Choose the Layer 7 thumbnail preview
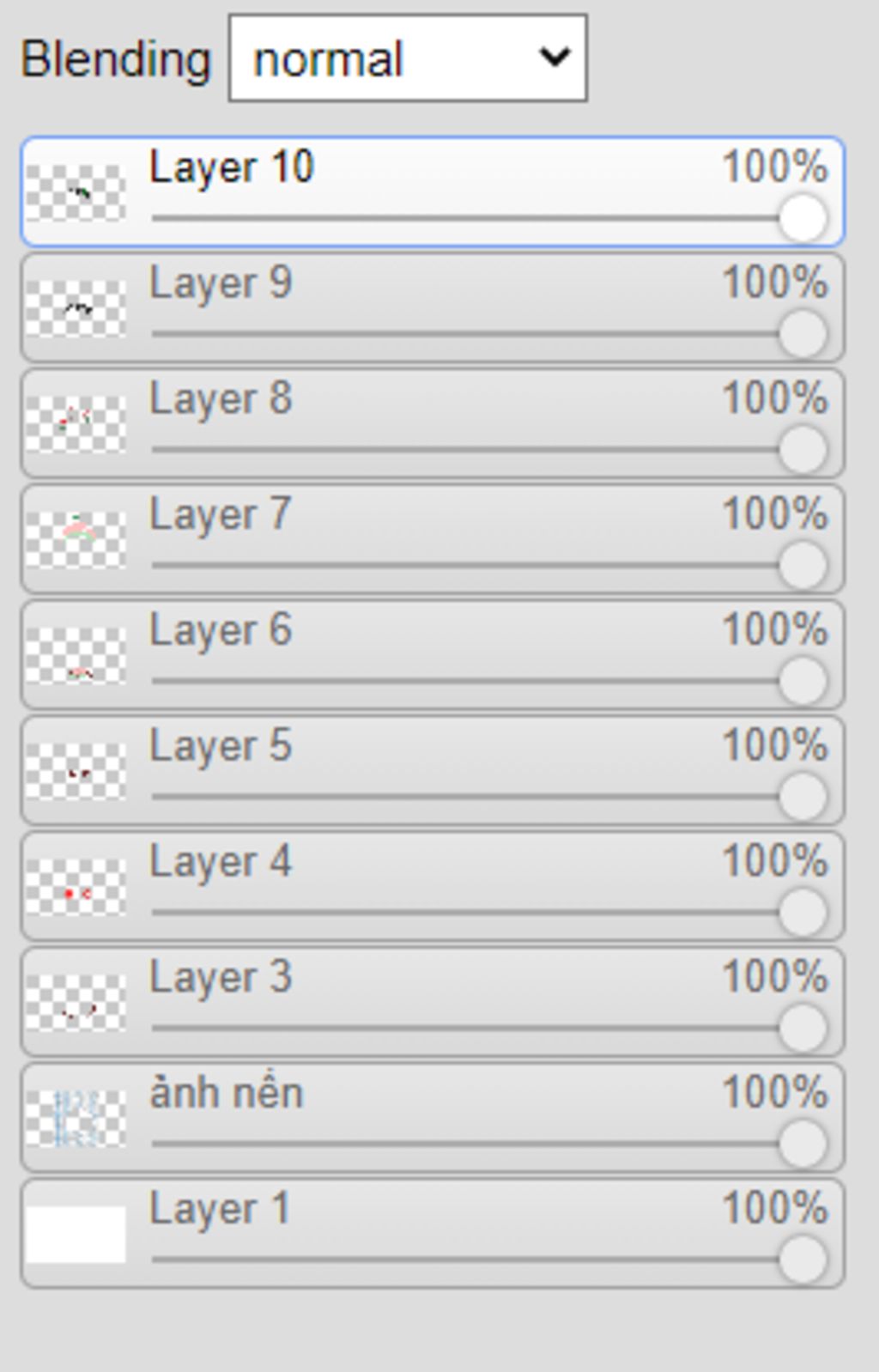Screen dimensions: 879x1372 coord(76,540)
